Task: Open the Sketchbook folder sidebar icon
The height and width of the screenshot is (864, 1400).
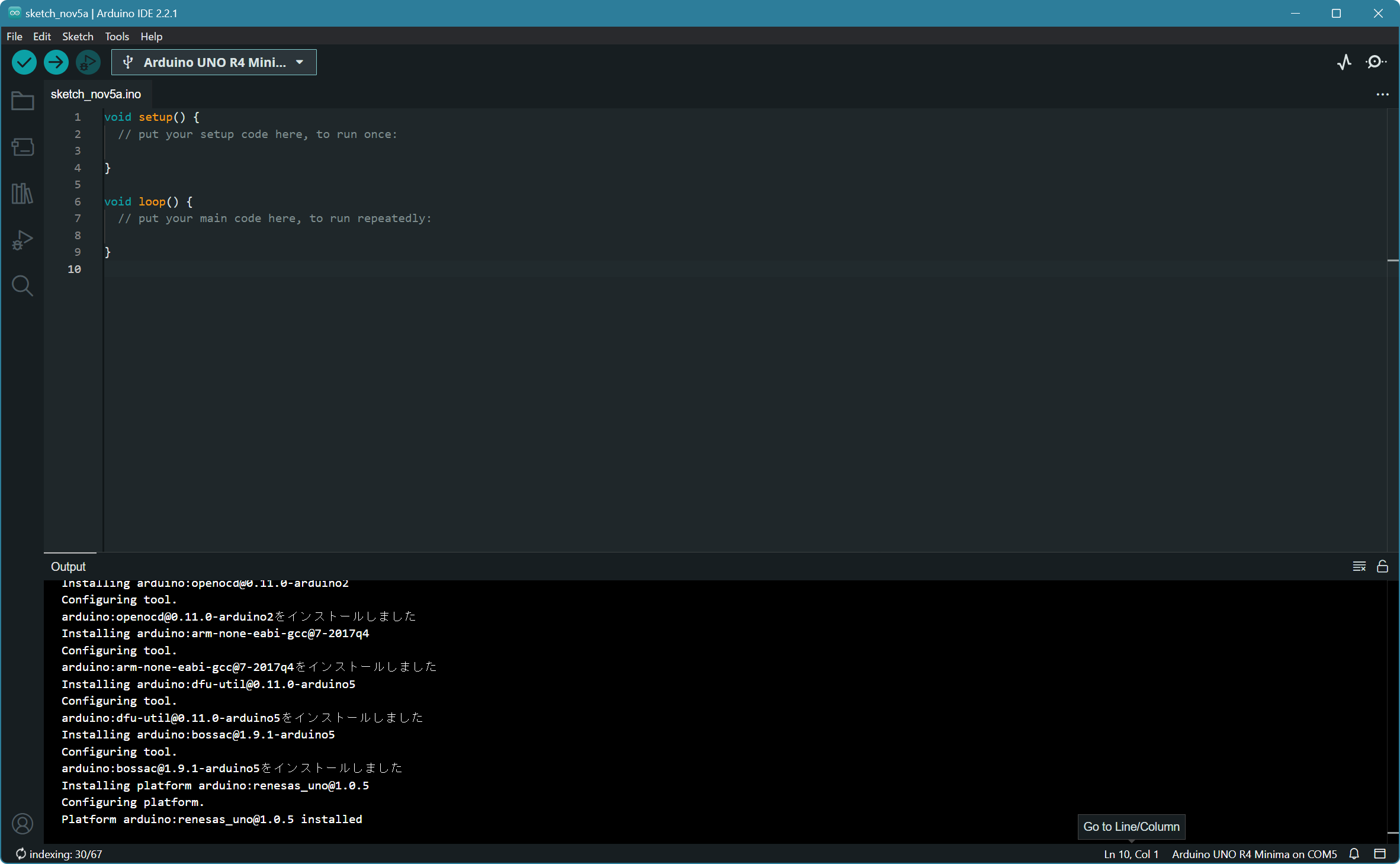Action: 23,101
